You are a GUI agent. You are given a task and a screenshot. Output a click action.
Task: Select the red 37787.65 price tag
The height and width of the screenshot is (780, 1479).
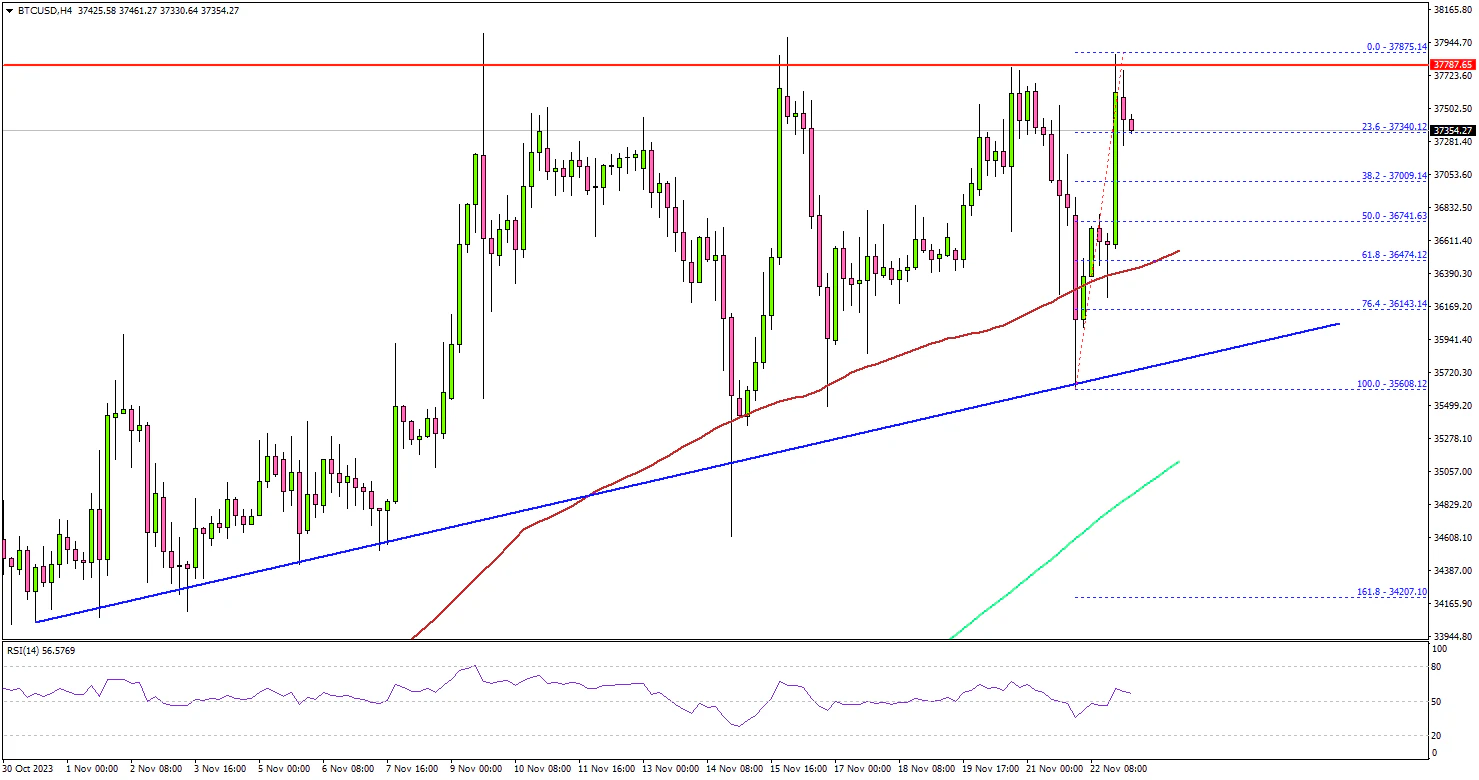(x=1451, y=66)
